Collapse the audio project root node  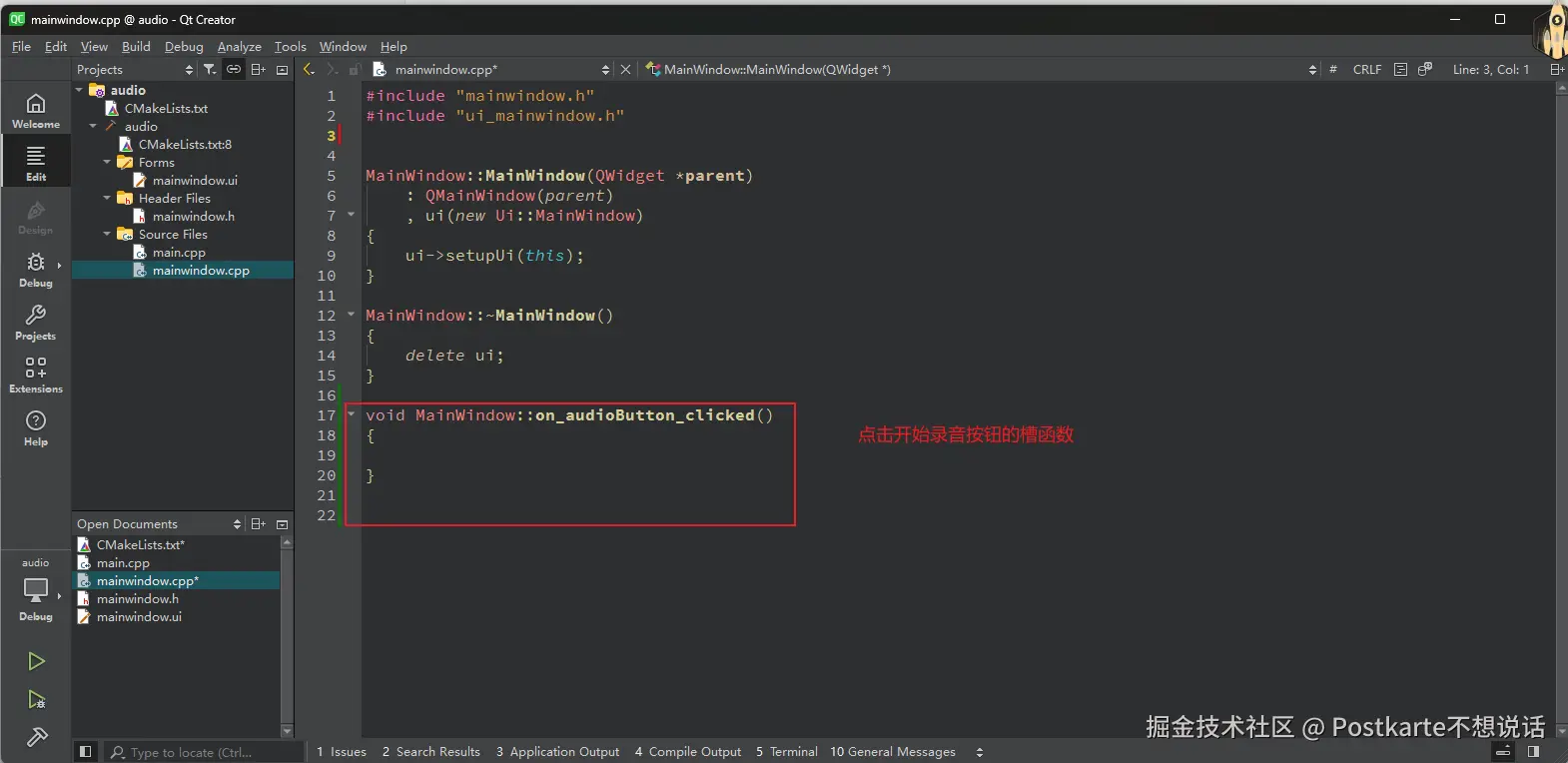(x=79, y=90)
